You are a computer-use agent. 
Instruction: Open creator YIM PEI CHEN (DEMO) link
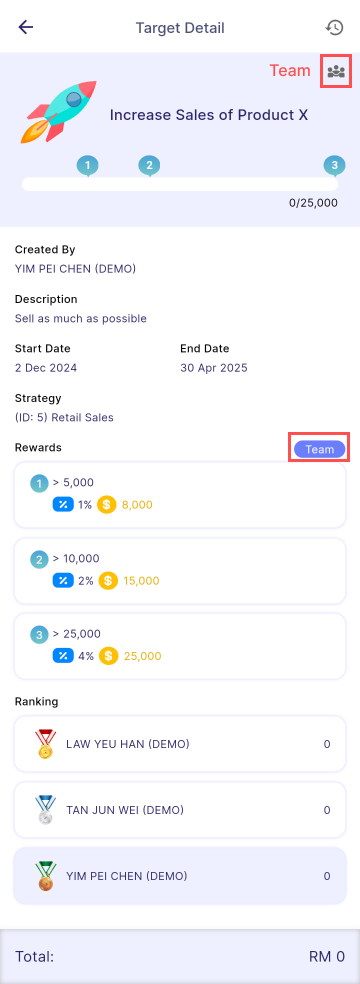pyautogui.click(x=75, y=269)
